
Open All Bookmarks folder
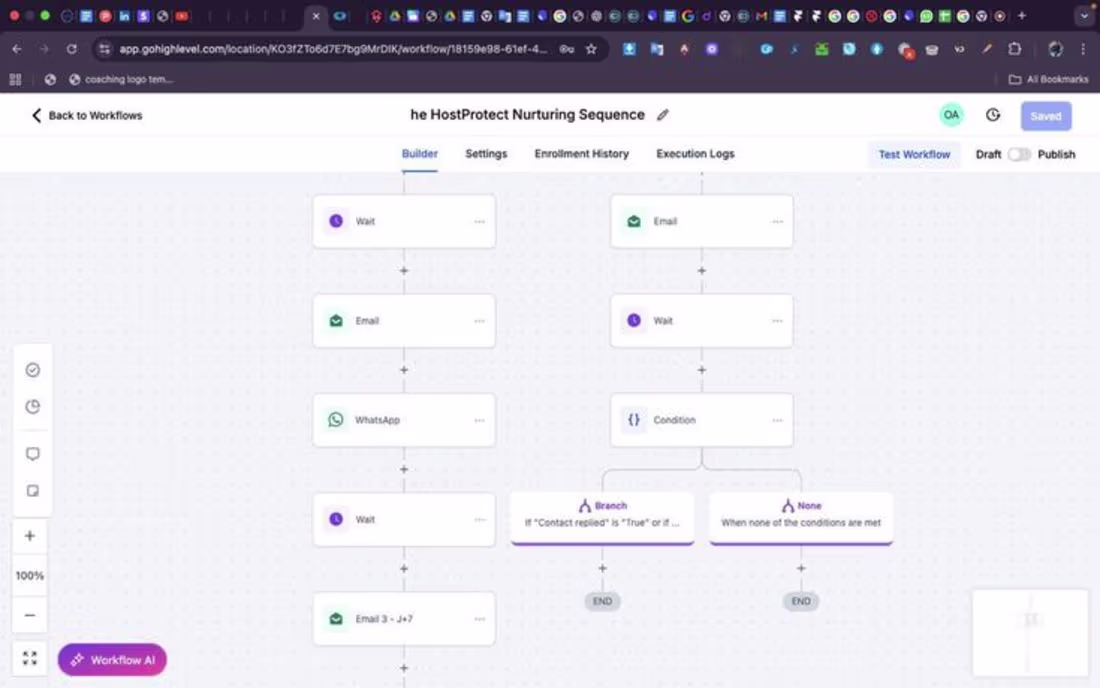click(1048, 79)
